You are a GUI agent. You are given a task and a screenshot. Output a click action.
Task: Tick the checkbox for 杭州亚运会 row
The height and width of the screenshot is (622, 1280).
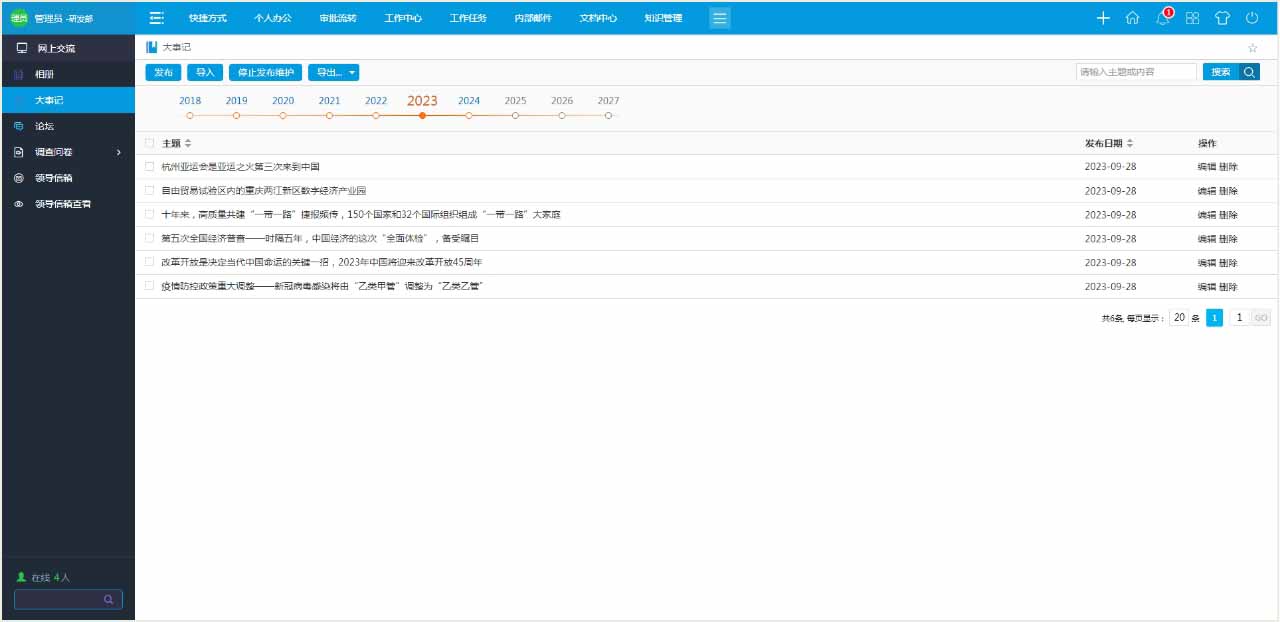[x=150, y=166]
